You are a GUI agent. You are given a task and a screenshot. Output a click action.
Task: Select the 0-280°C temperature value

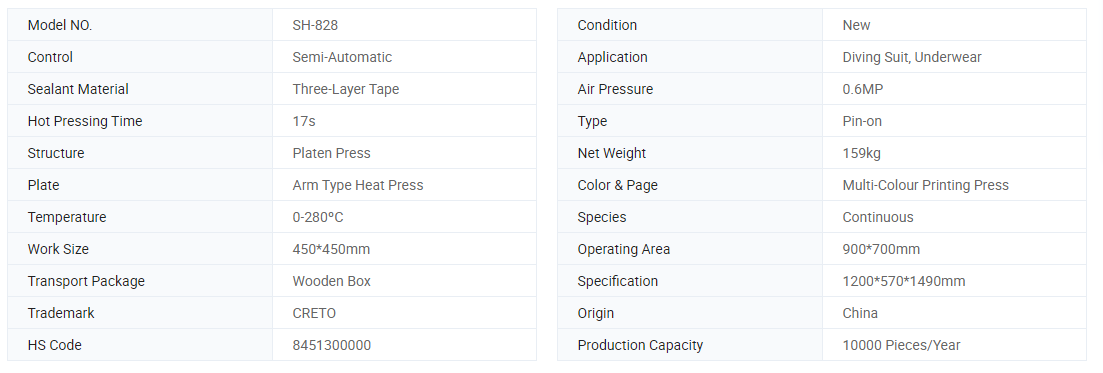318,217
